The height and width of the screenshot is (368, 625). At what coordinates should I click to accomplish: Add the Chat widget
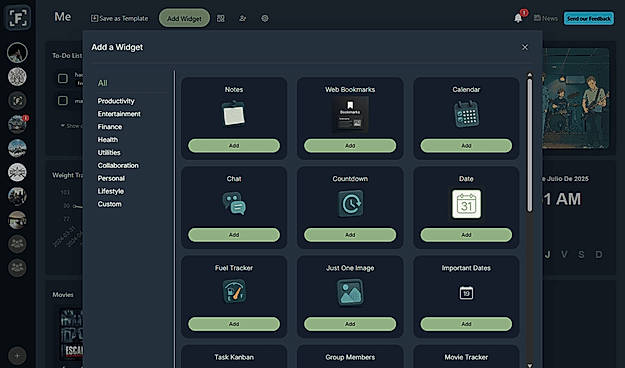tap(234, 235)
